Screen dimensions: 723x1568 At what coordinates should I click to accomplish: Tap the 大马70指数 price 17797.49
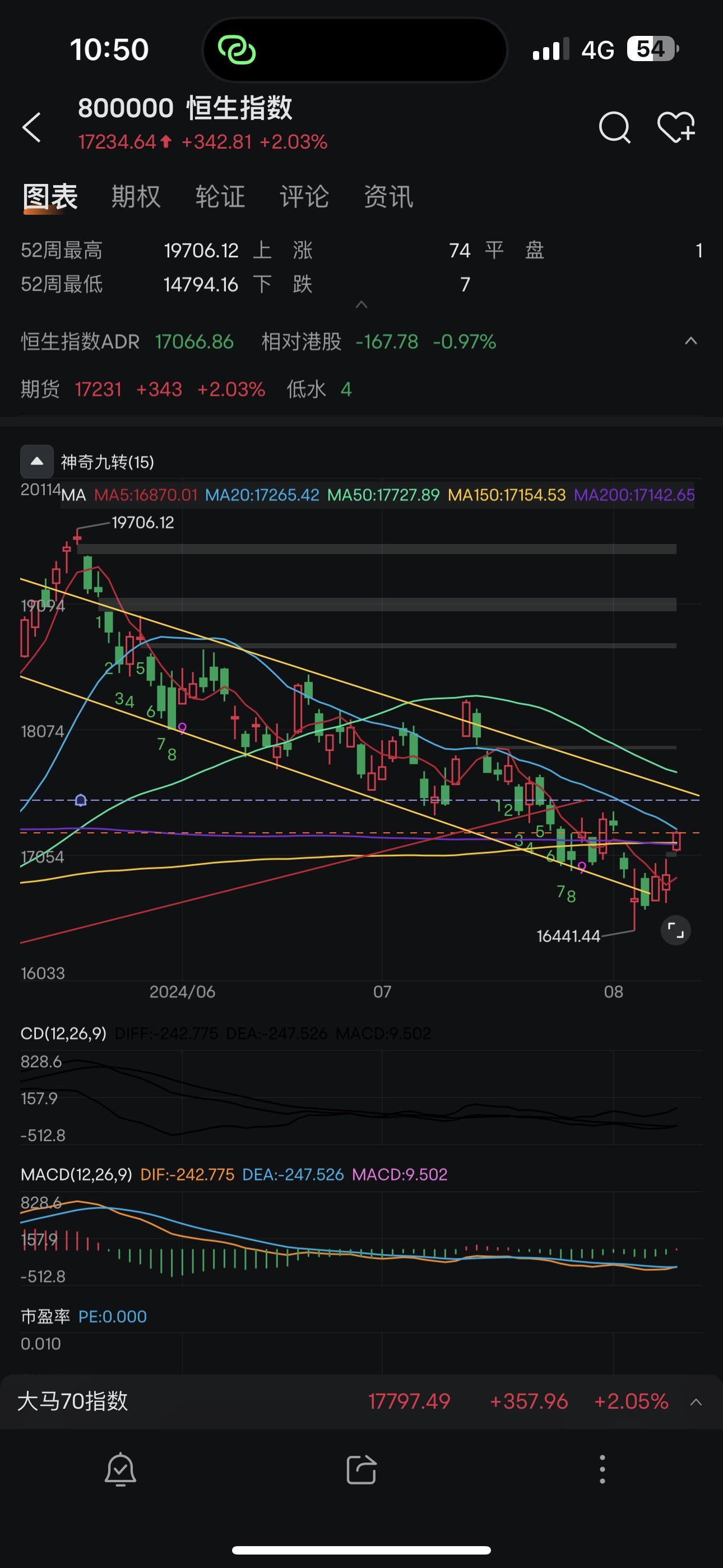coord(409,1401)
